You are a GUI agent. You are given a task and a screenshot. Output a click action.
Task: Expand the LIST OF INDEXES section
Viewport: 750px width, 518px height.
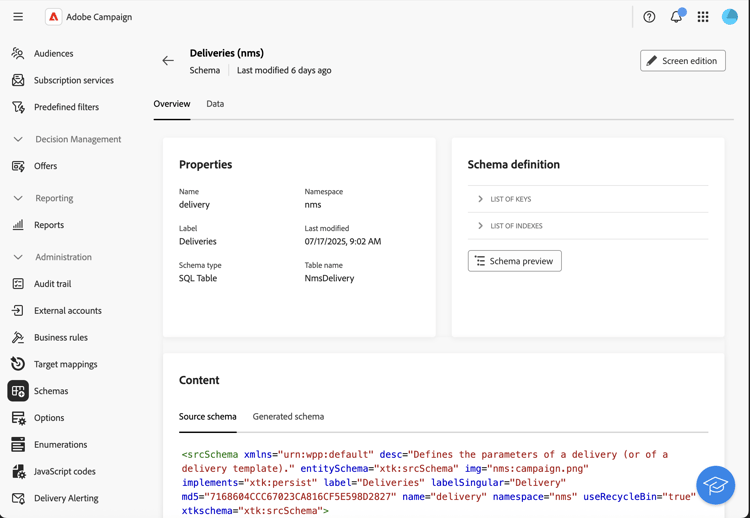click(x=588, y=226)
